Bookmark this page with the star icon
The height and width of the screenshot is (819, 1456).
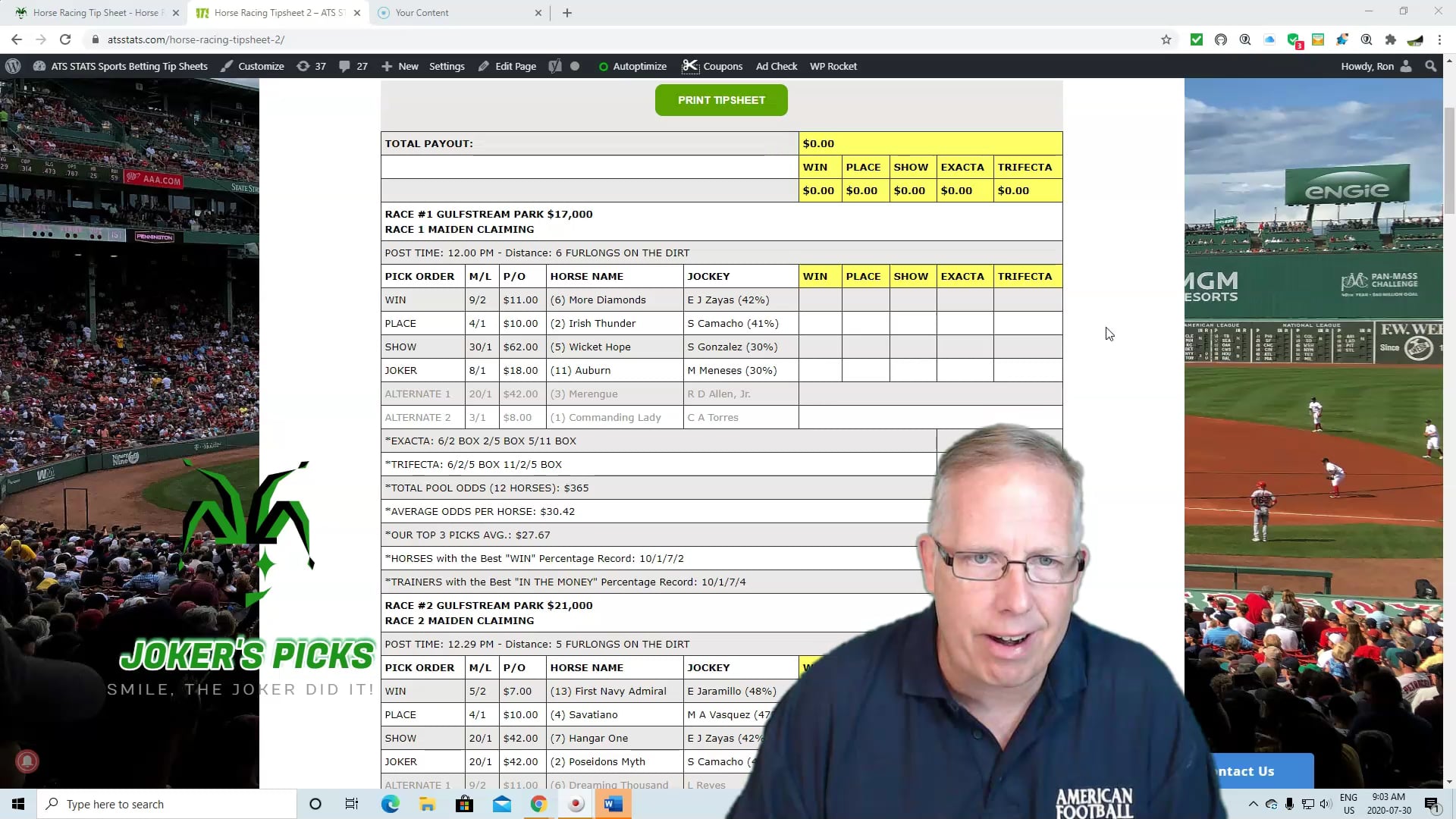coord(1166,39)
